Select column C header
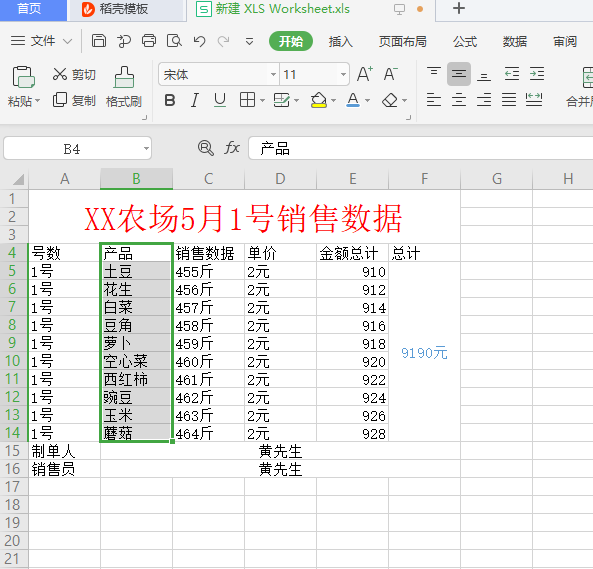Screen dimensions: 593x569 [x=208, y=179]
